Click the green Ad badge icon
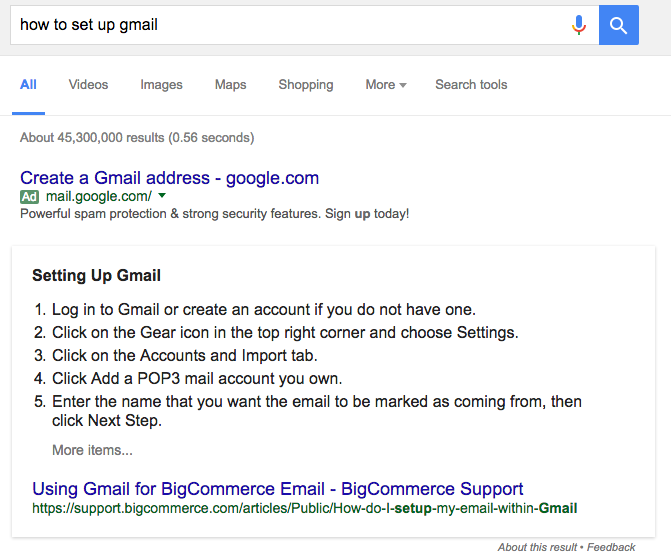Image resolution: width=671 pixels, height=560 pixels. point(29,197)
